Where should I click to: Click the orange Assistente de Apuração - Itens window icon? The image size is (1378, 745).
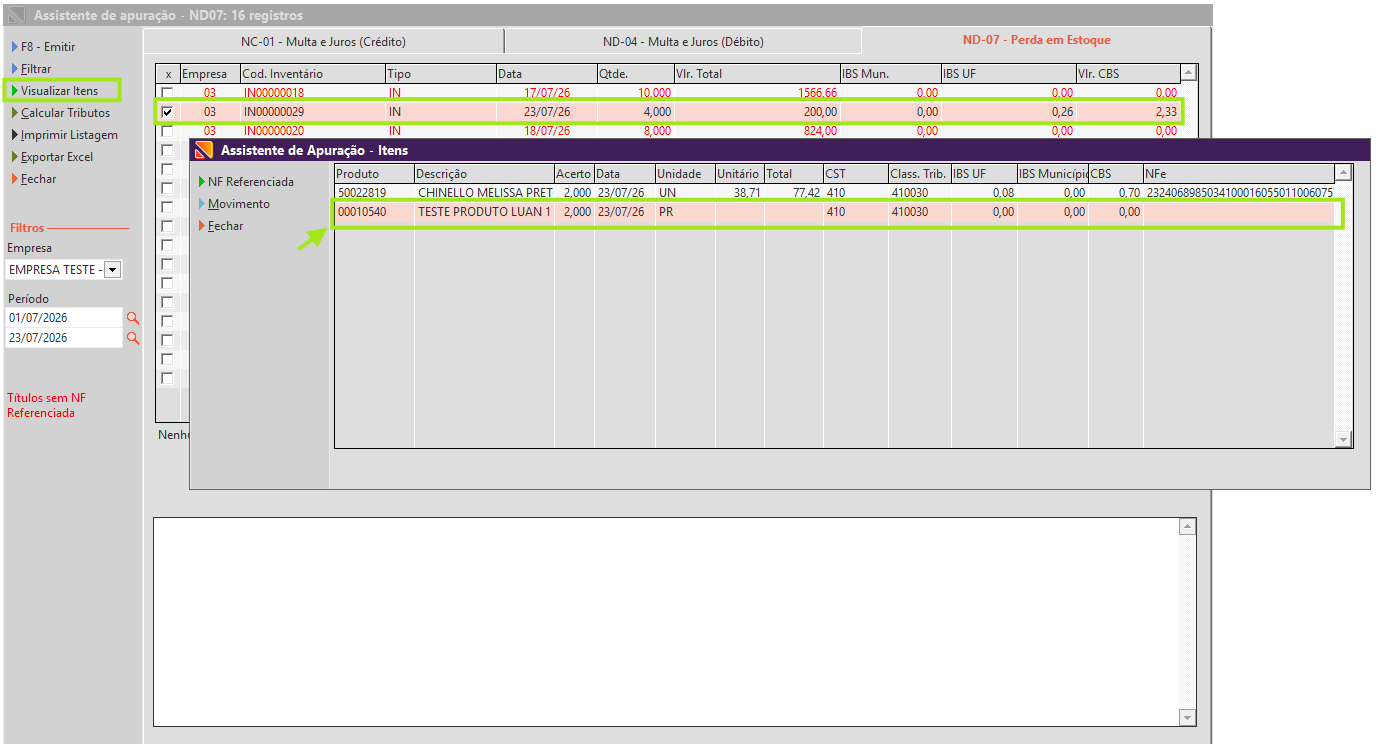[x=204, y=150]
